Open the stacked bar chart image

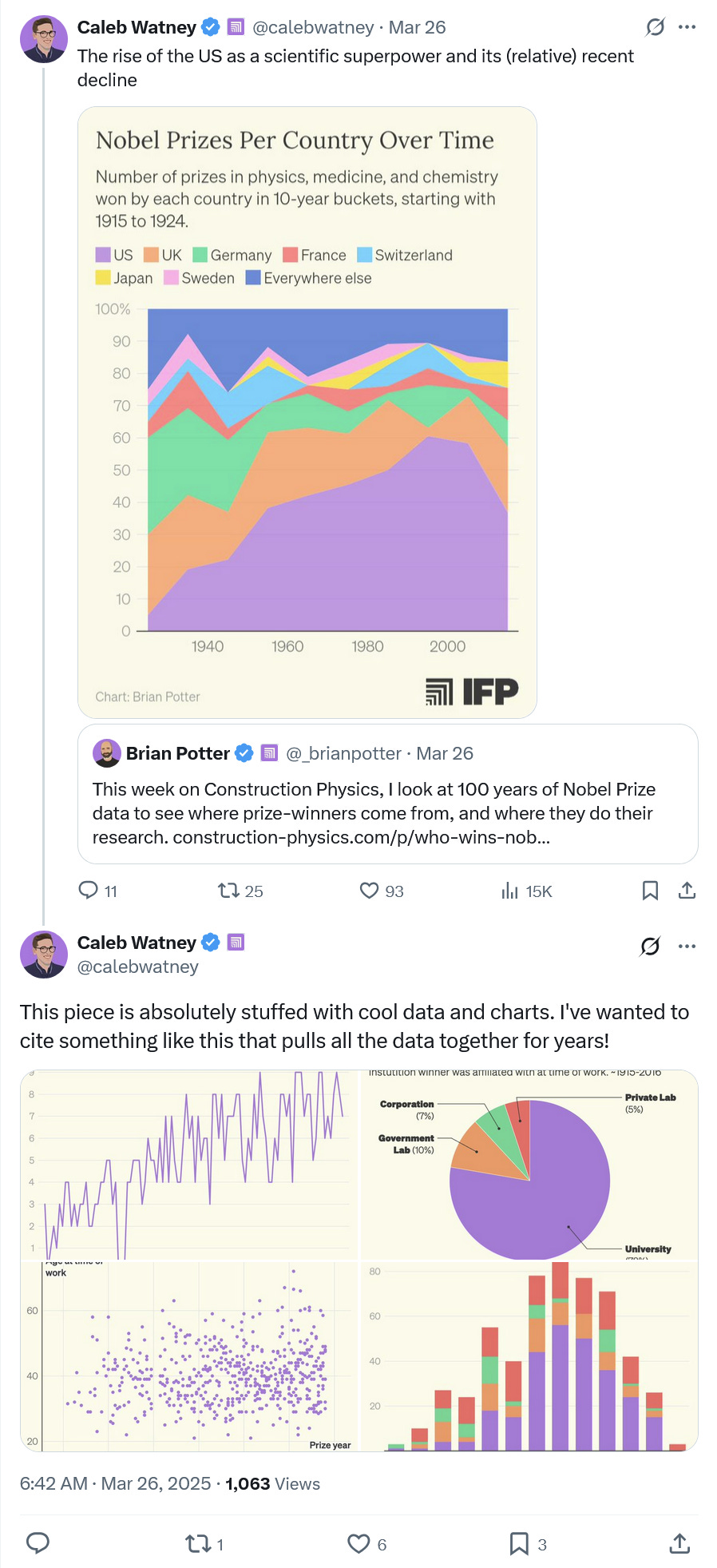[529, 1356]
